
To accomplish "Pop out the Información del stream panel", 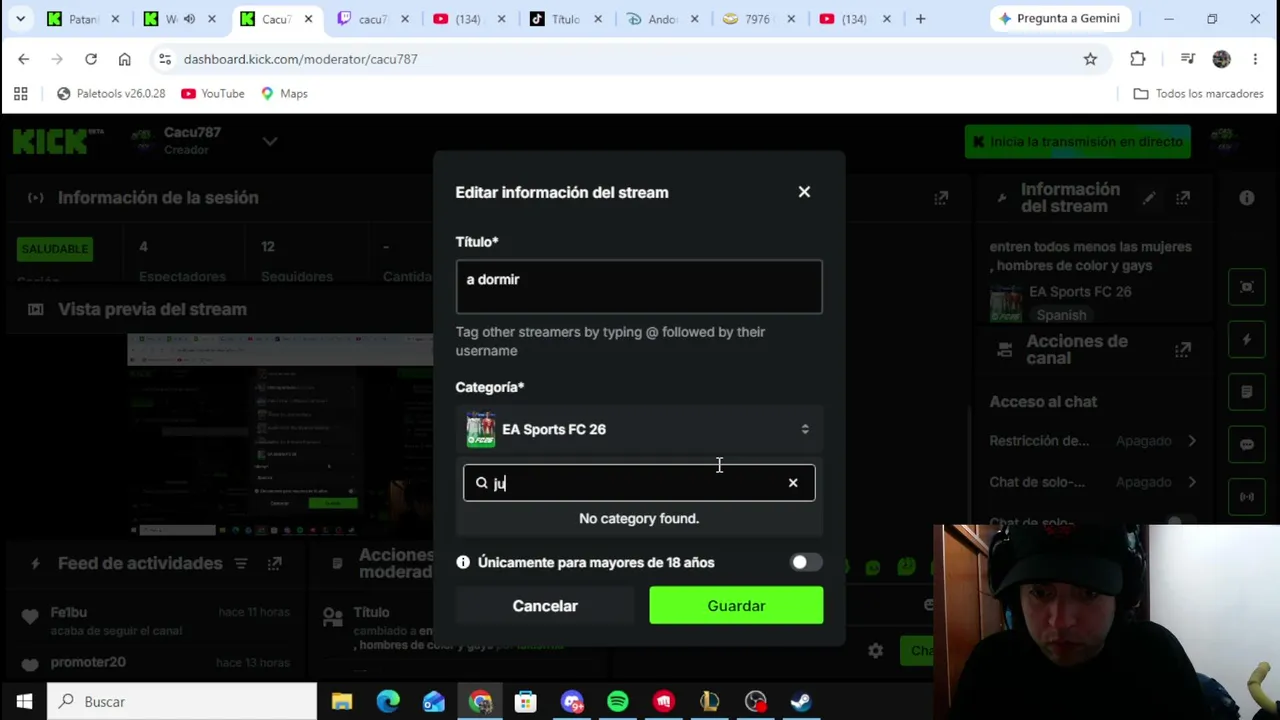I will pos(1183,198).
